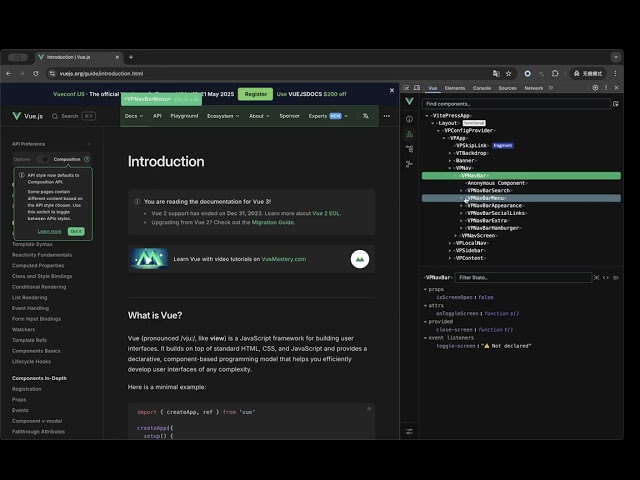Focus the Filter State input field
Image resolution: width=640 pixels, height=480 pixels.
[523, 278]
